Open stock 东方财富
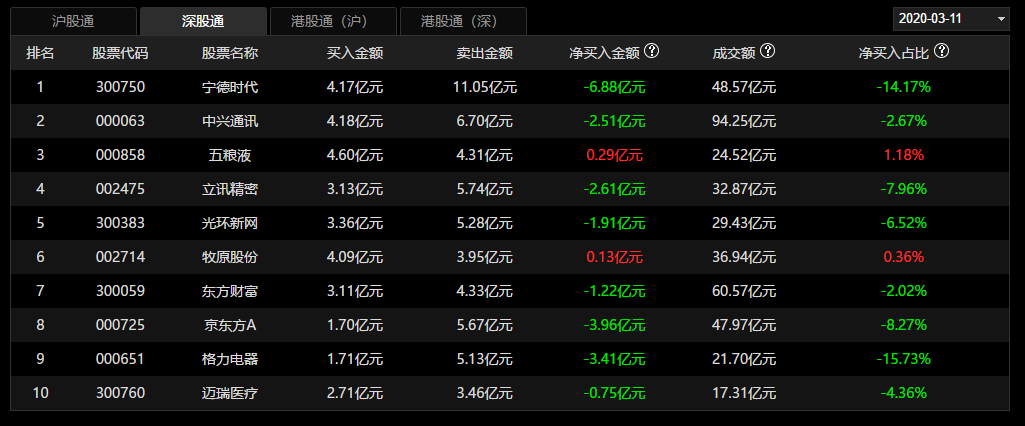The width and height of the screenshot is (1025, 426). tap(230, 291)
